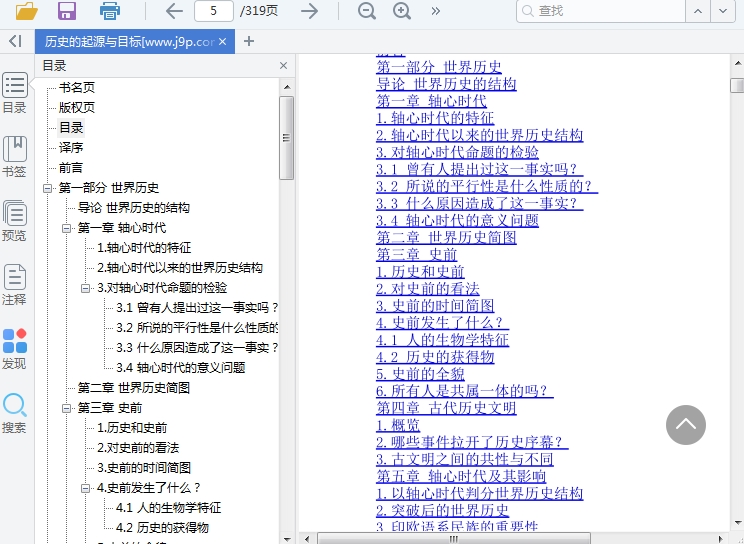Image resolution: width=744 pixels, height=544 pixels.
Task: Click the document horizontal scroll-left arrow
Action: point(307,539)
